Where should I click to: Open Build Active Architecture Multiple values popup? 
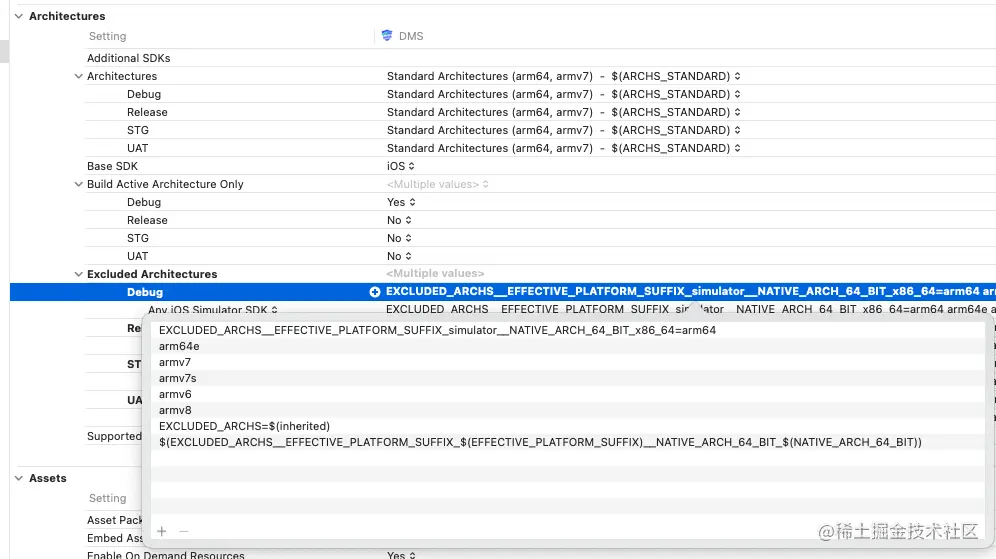coord(438,184)
